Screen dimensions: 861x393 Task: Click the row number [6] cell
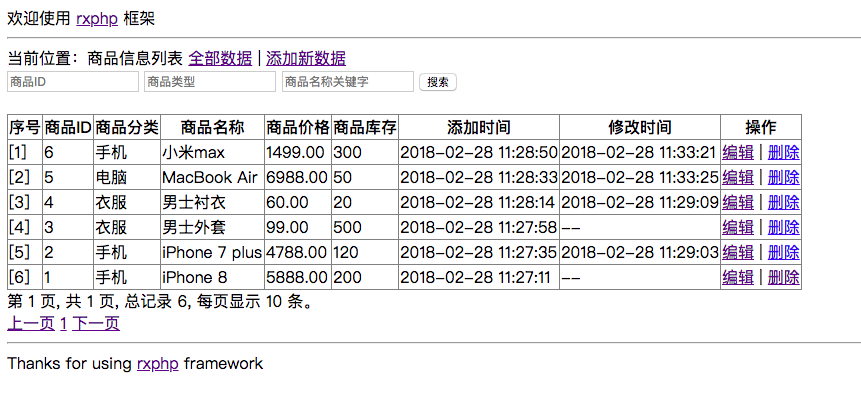tap(25, 278)
